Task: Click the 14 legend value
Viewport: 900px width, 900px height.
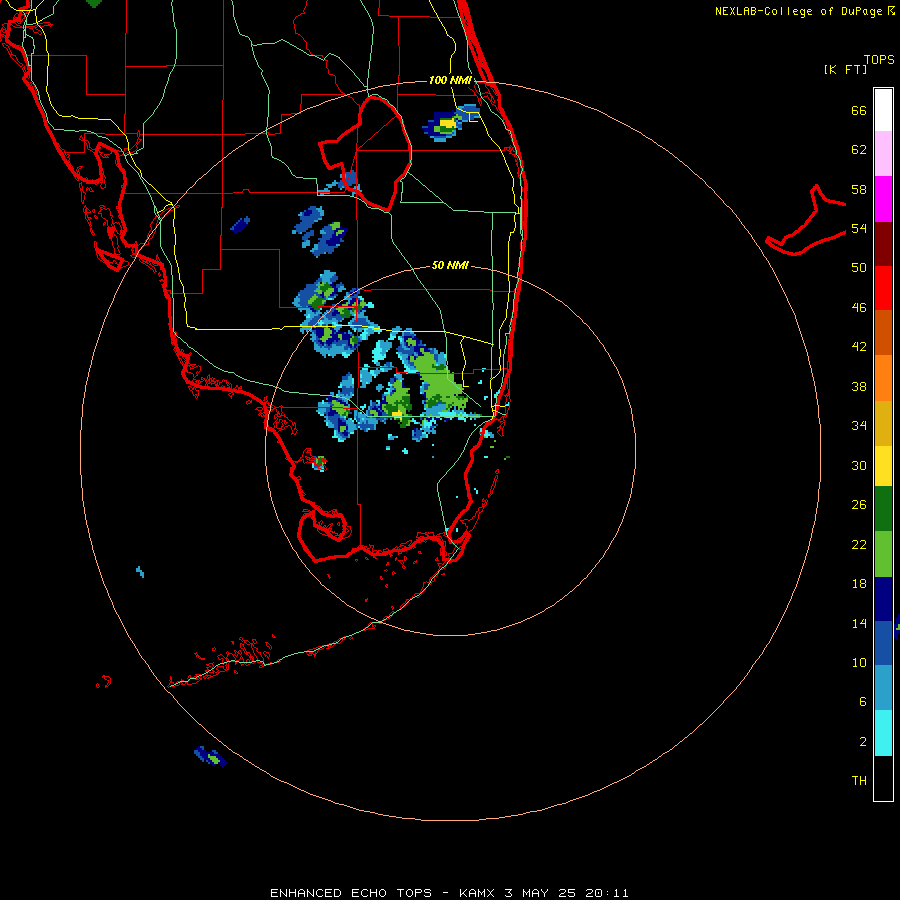Action: pos(859,623)
